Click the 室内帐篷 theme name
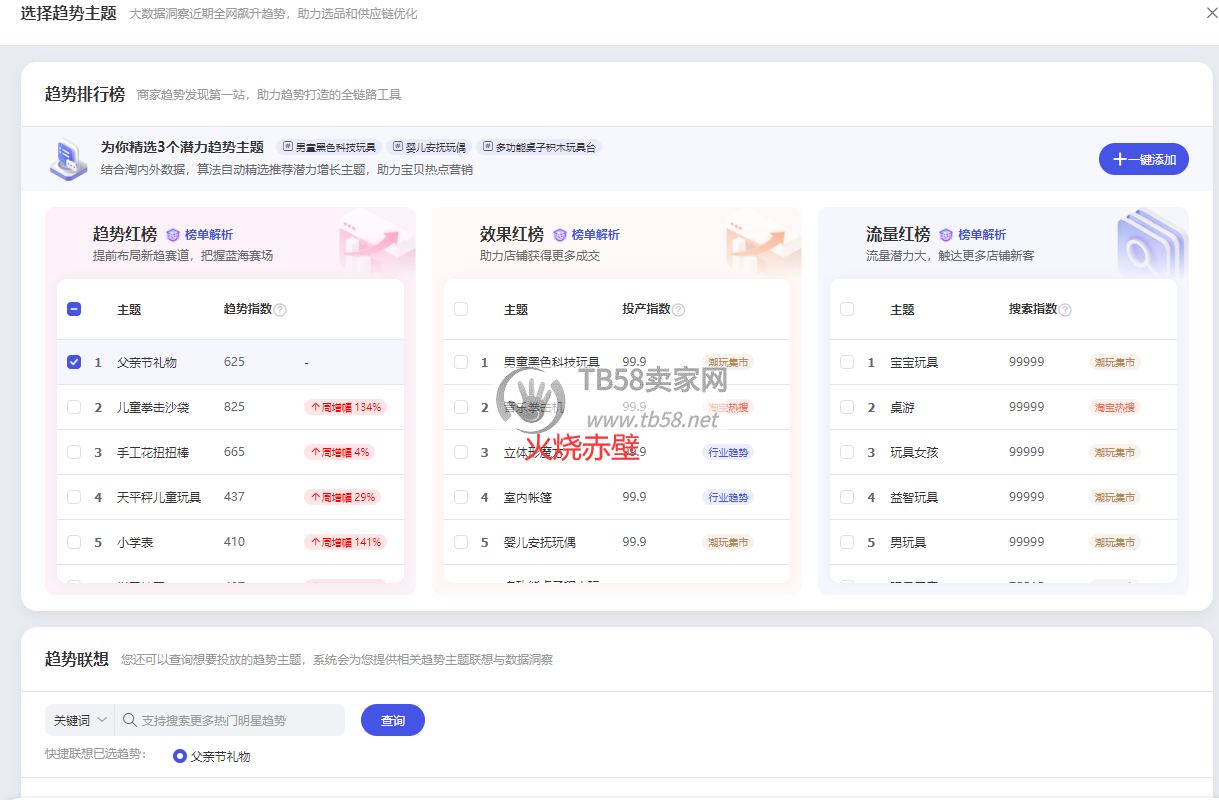Image resolution: width=1219 pixels, height=800 pixels. coord(528,498)
